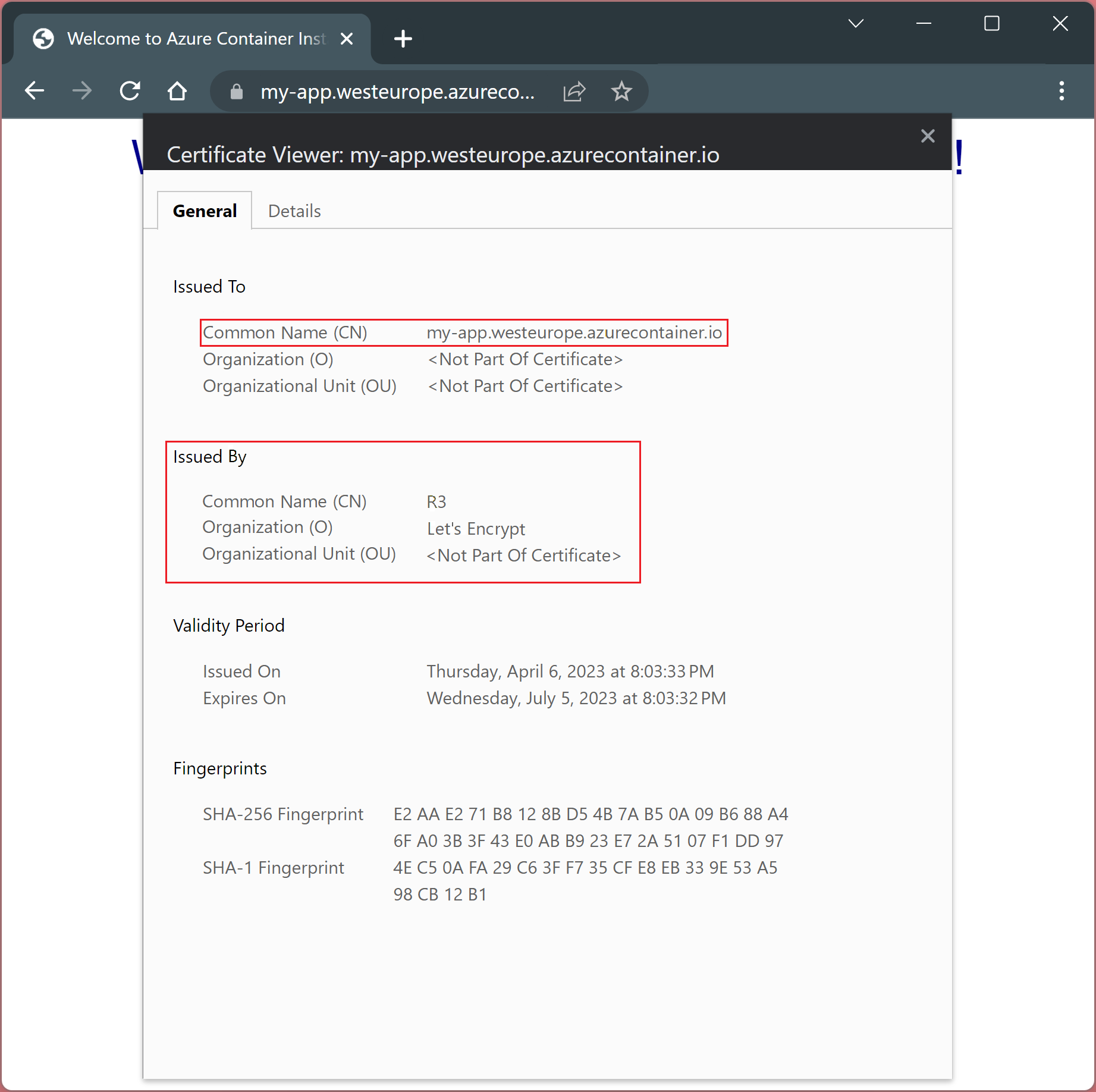The width and height of the screenshot is (1096, 1092).
Task: Open the Chrome three-dot menu
Action: [1062, 91]
